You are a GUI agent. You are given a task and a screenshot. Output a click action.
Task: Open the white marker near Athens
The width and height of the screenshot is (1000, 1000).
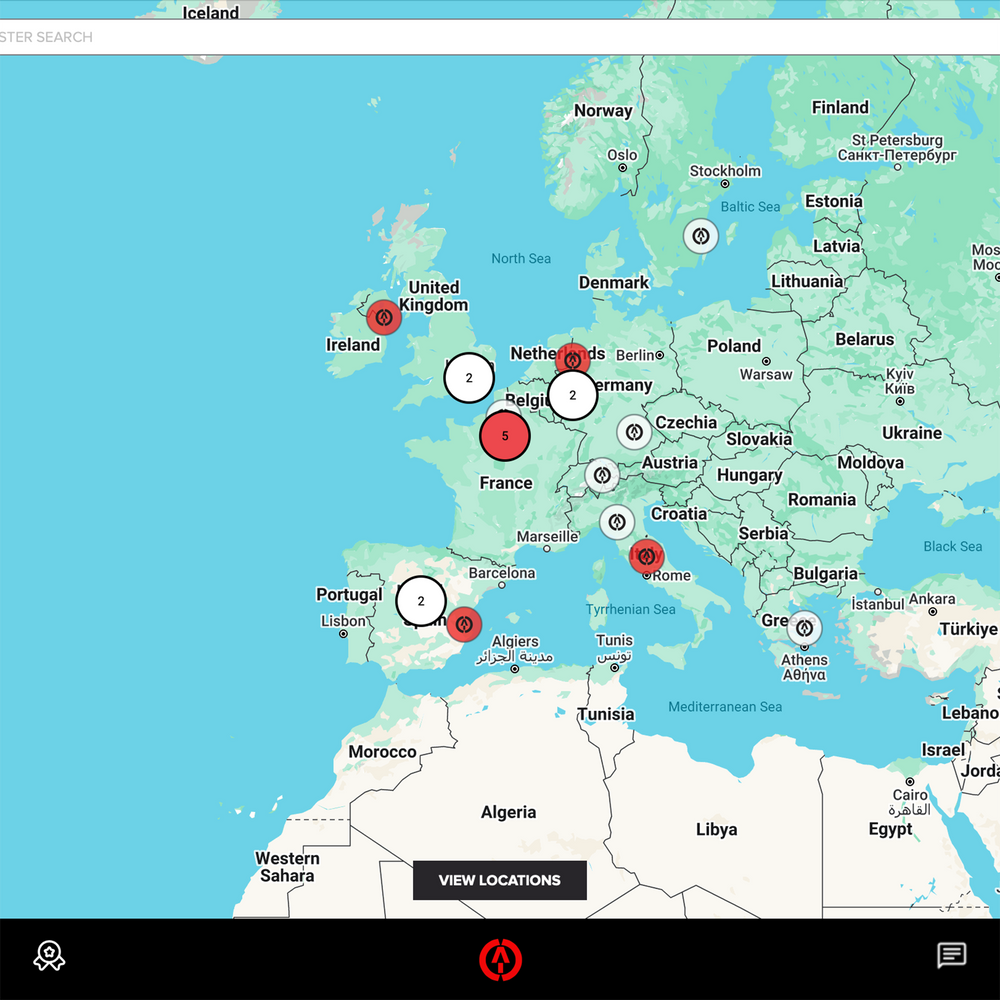[x=804, y=628]
